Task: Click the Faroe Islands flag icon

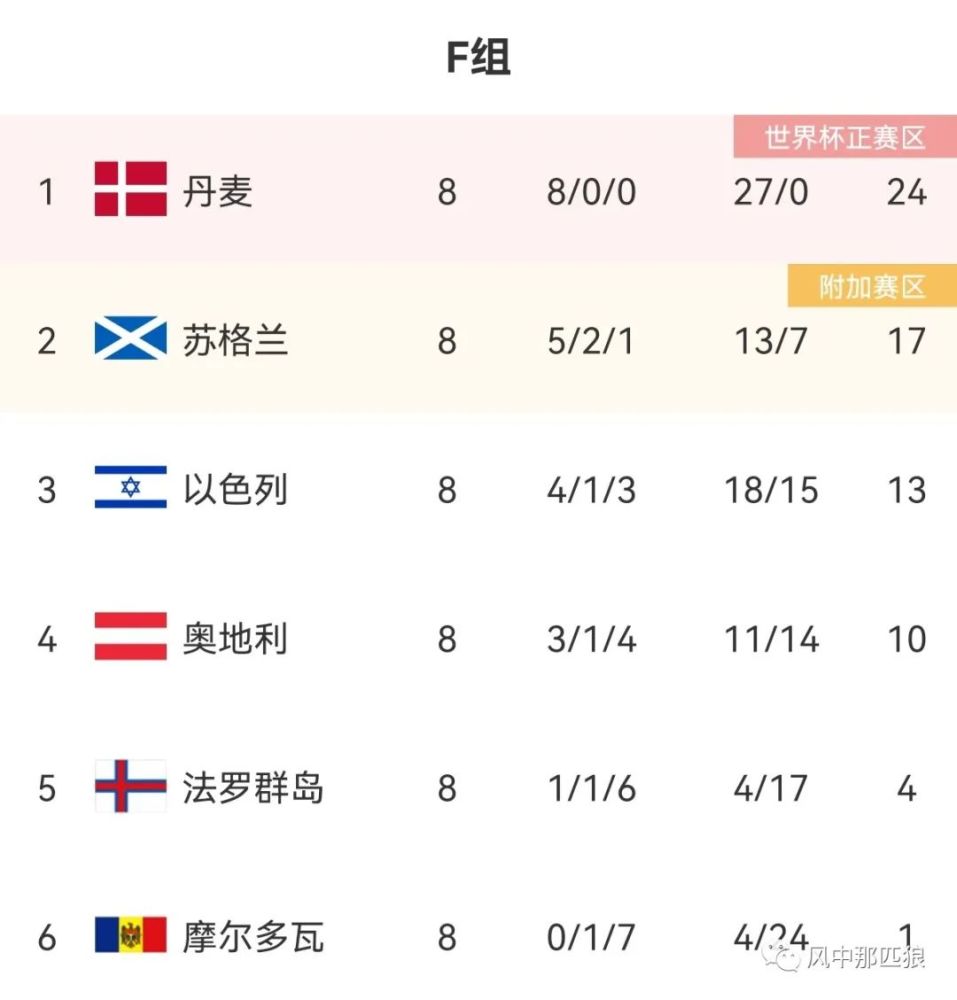Action: 130,788
